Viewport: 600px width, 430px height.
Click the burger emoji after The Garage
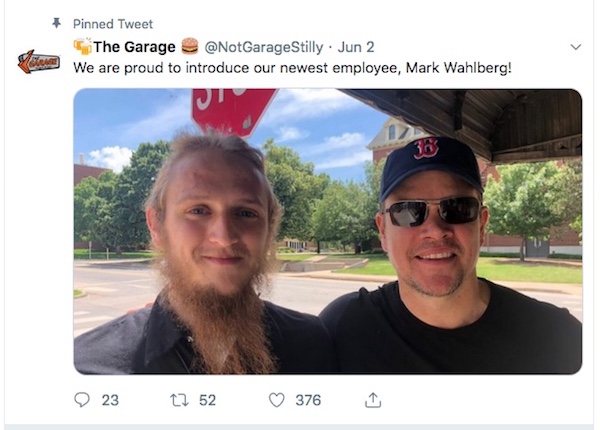190,46
